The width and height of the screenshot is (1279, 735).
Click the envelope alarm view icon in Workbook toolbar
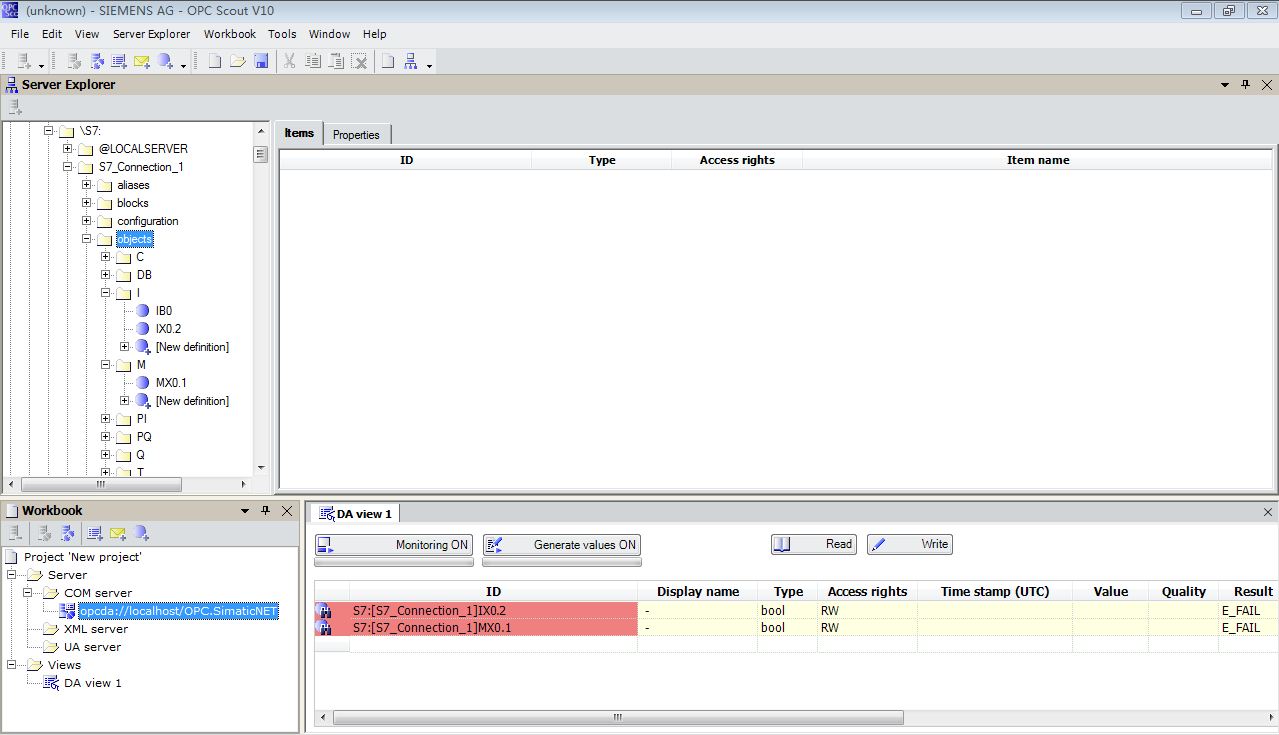tap(118, 533)
